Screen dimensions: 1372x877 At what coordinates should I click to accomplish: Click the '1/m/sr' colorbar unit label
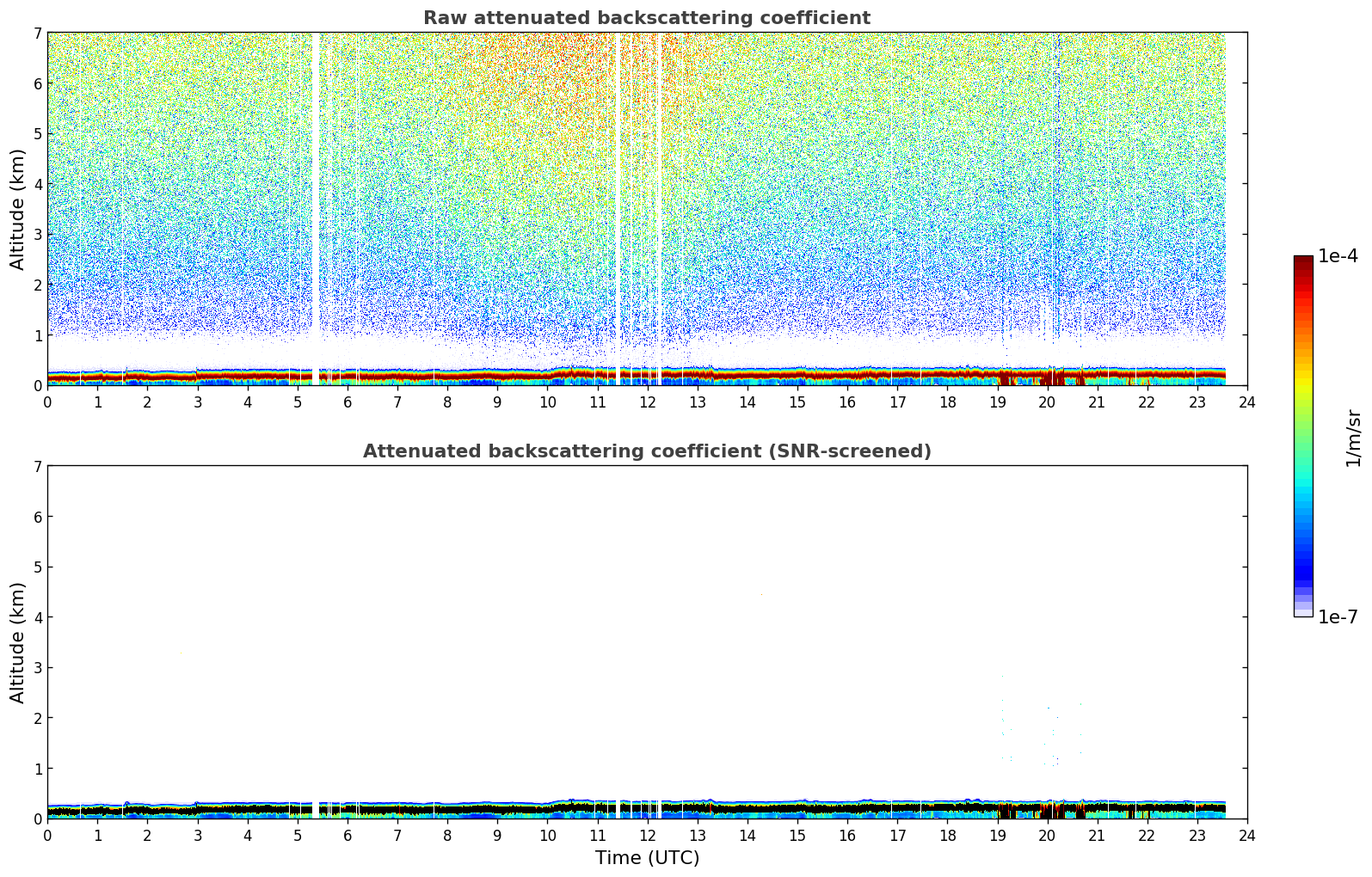1353,437
